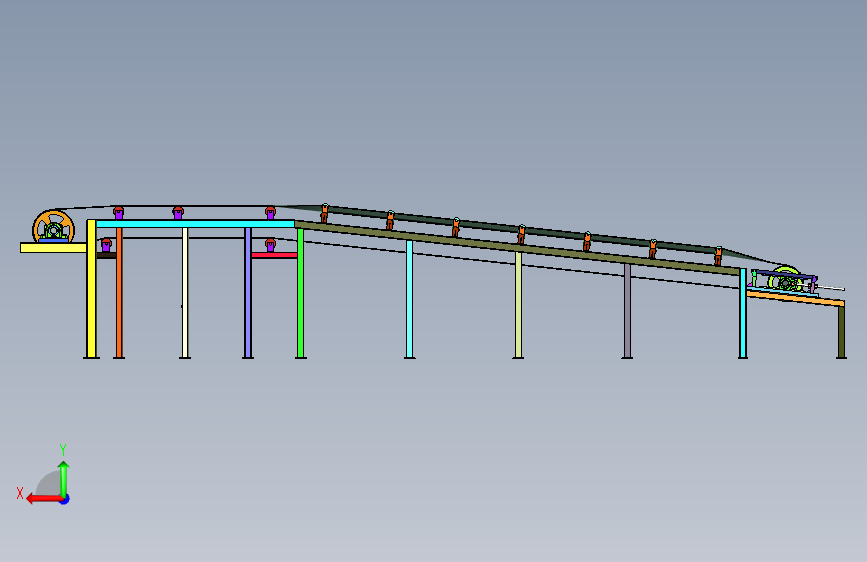Pick the orange vertical support leg

point(119,293)
